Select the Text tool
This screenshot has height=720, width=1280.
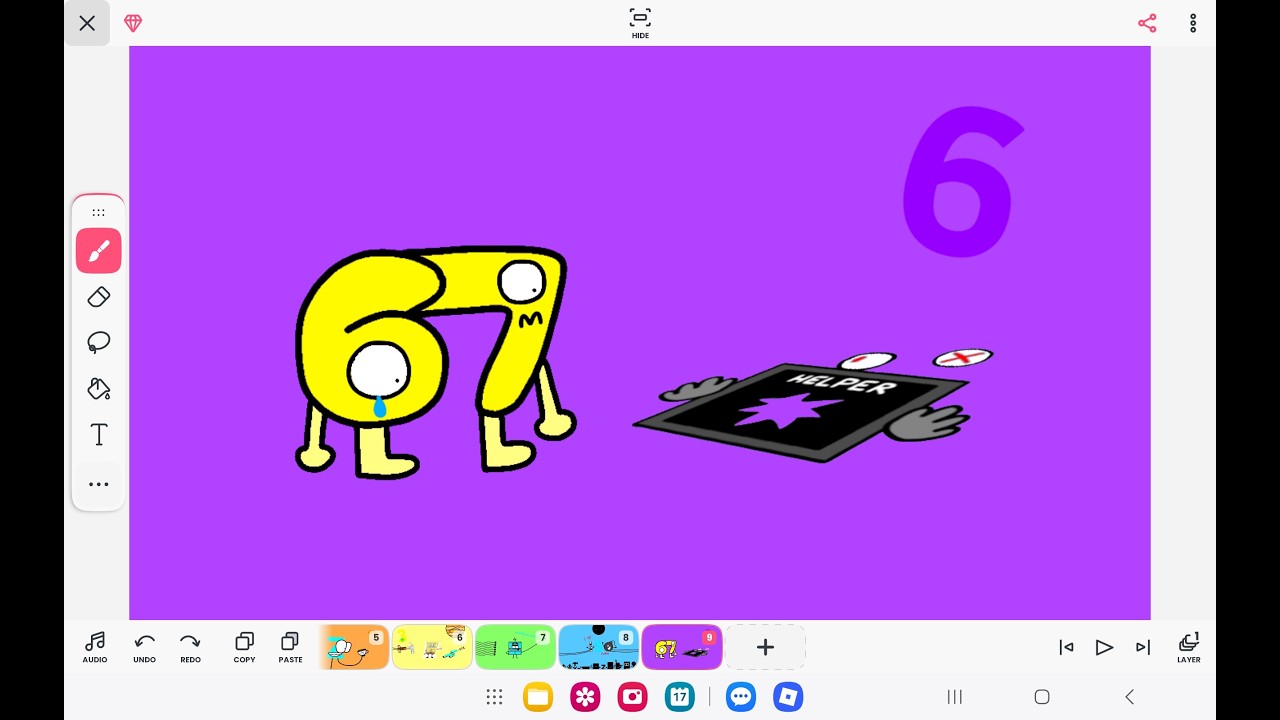(x=99, y=435)
